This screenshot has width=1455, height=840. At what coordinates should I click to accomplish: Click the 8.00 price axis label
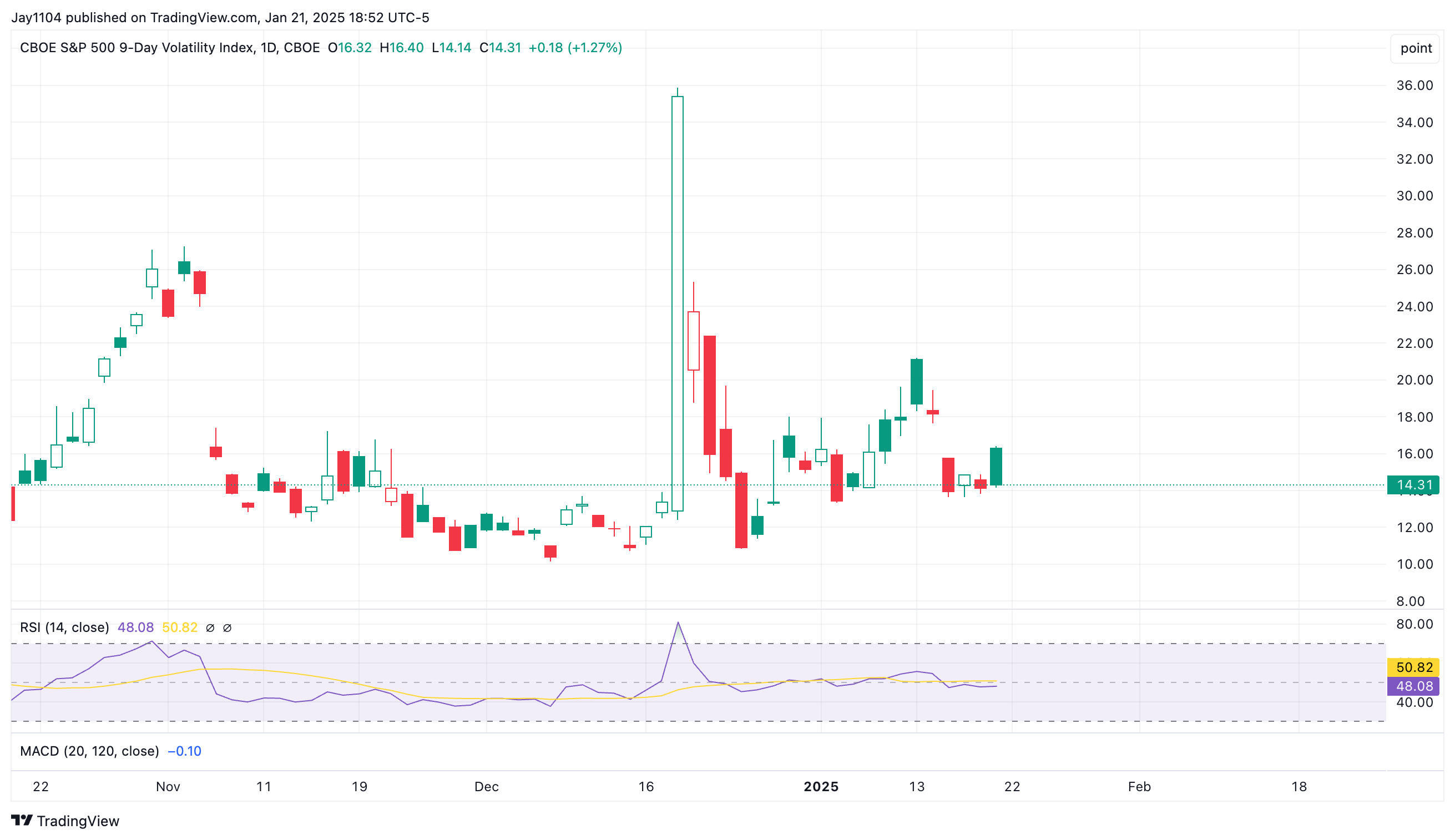[1411, 601]
